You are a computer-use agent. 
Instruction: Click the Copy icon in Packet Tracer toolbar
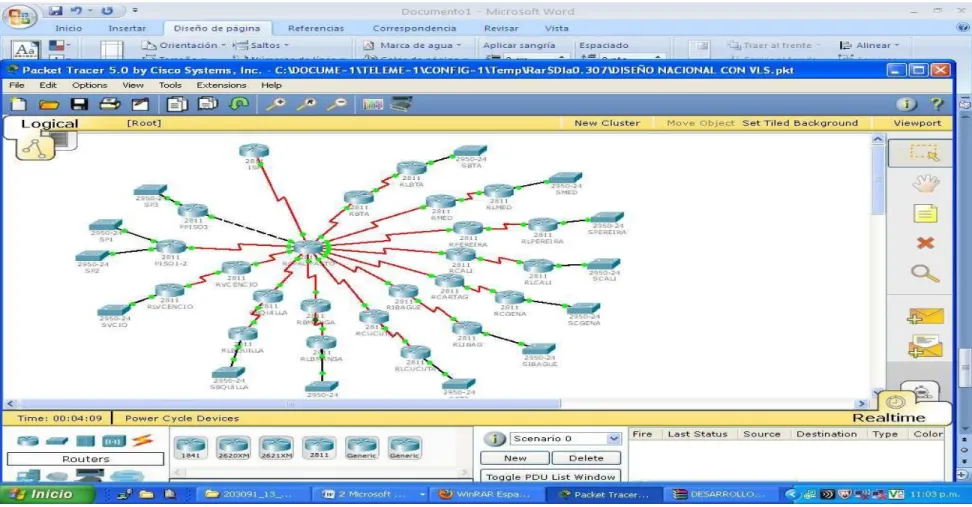click(177, 104)
